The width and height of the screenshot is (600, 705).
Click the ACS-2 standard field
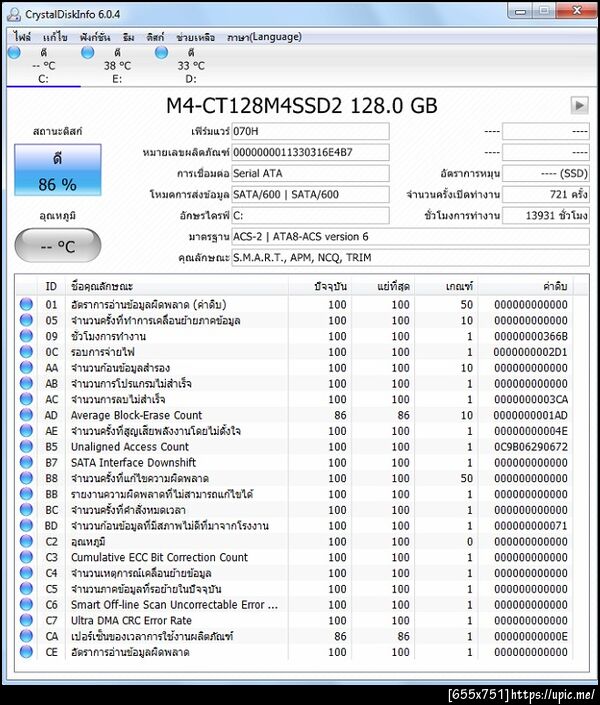click(410, 237)
